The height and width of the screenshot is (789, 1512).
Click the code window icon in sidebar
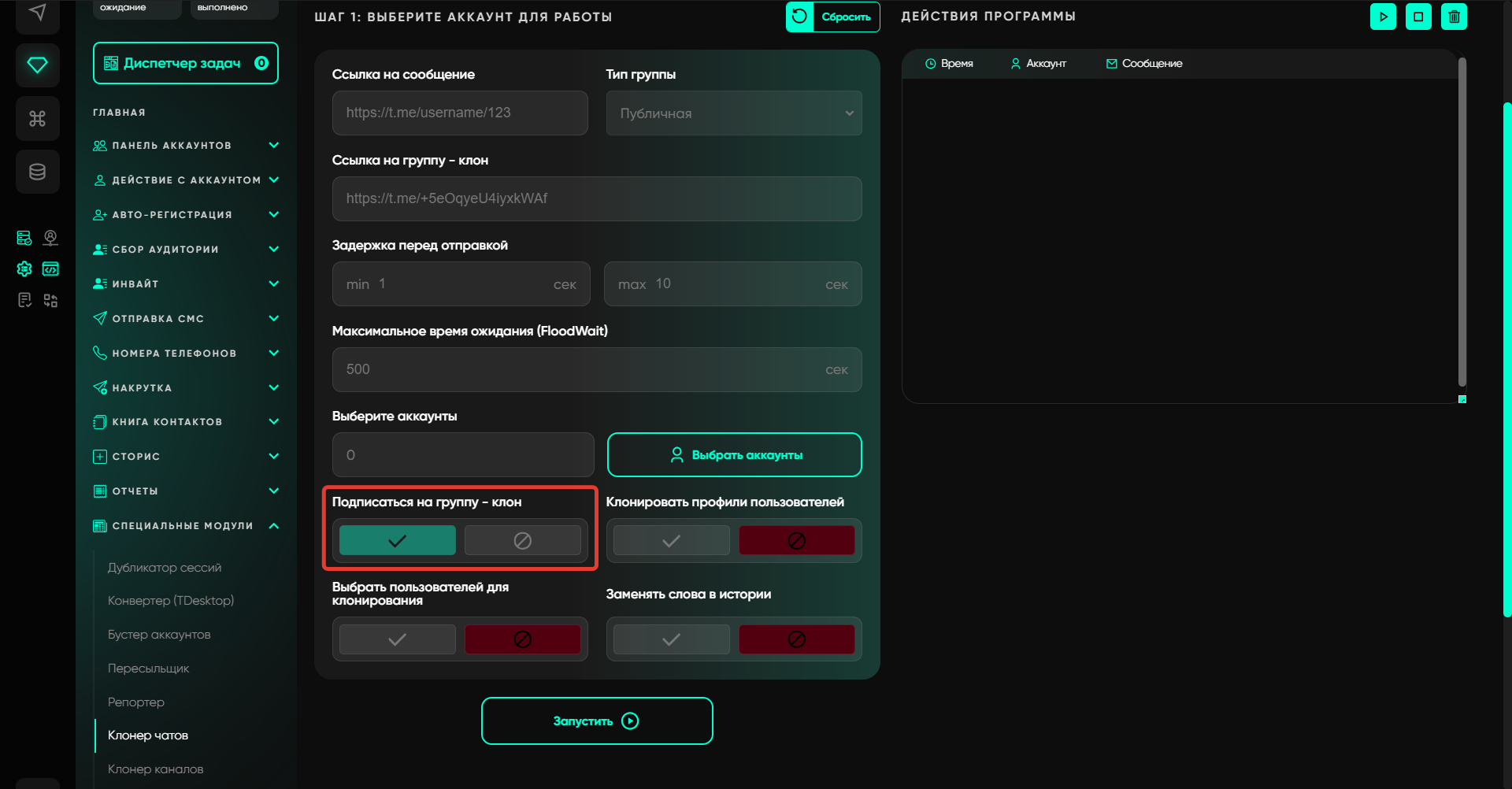tap(50, 269)
